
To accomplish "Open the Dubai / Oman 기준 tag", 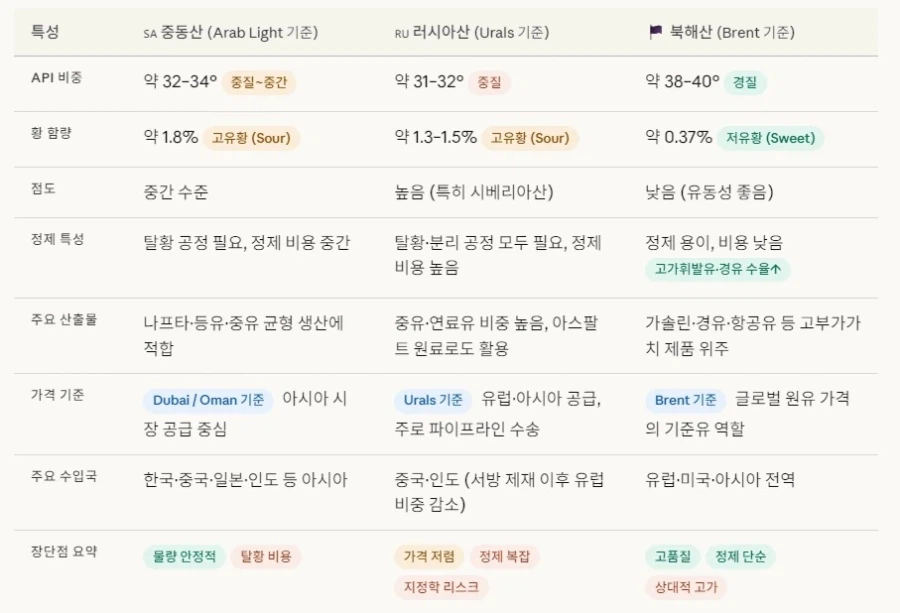I will coord(208,400).
